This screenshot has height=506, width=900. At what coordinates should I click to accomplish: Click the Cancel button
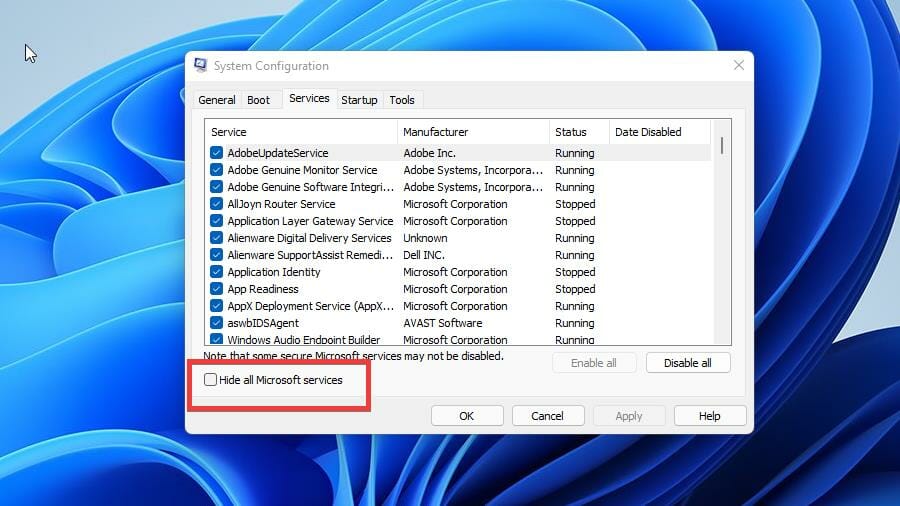(548, 416)
